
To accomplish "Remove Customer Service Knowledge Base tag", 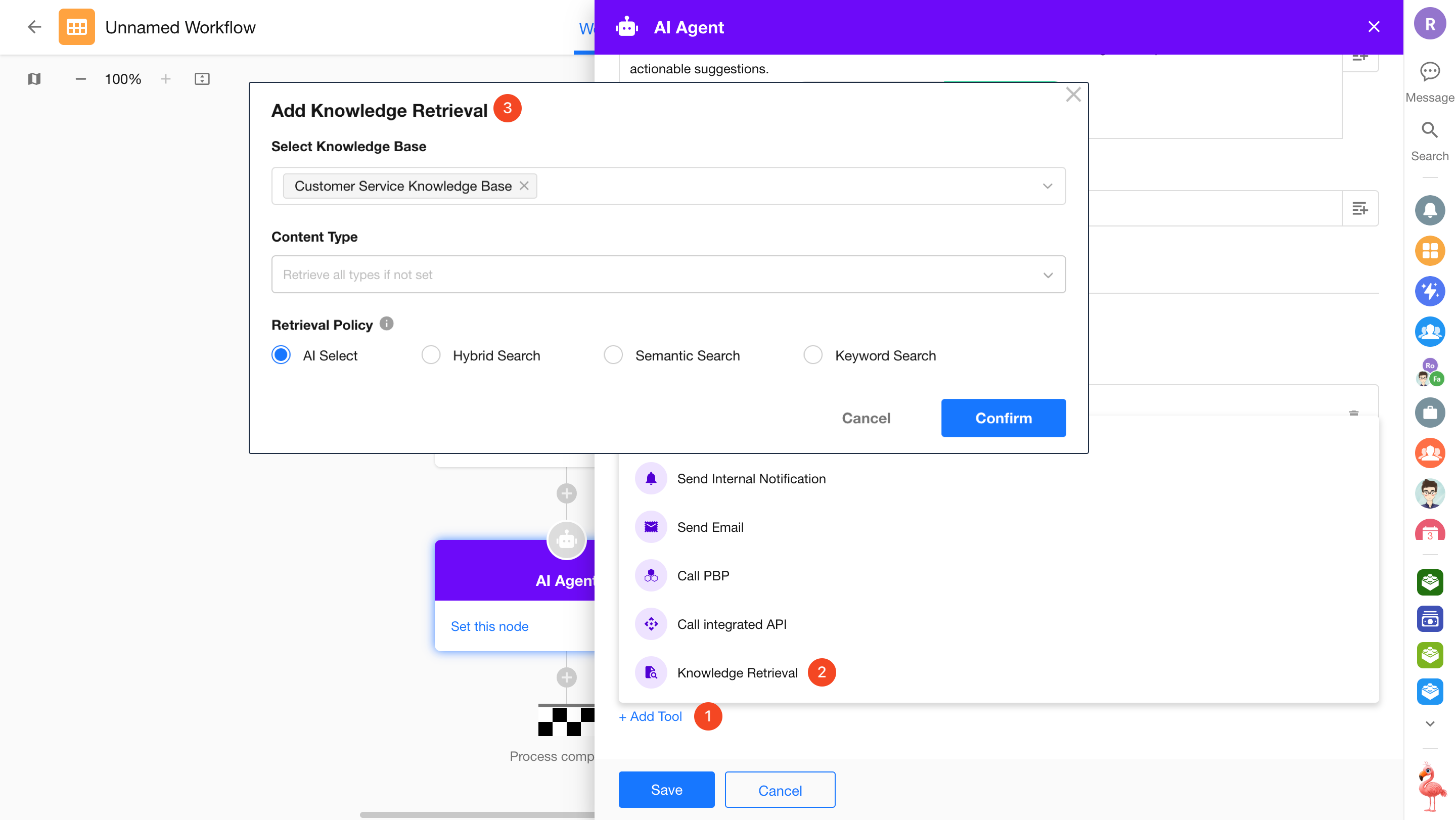I will tap(524, 186).
